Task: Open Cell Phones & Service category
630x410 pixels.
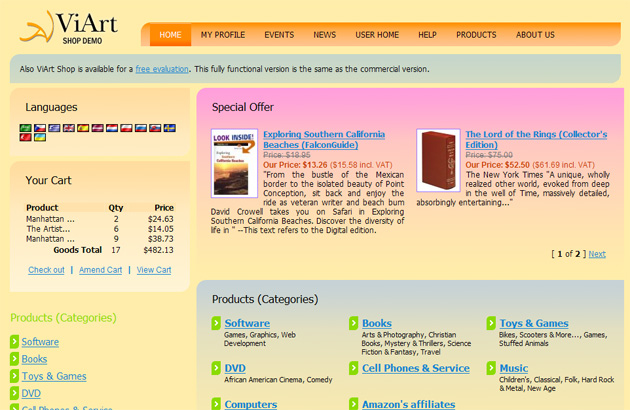Action: [x=416, y=368]
